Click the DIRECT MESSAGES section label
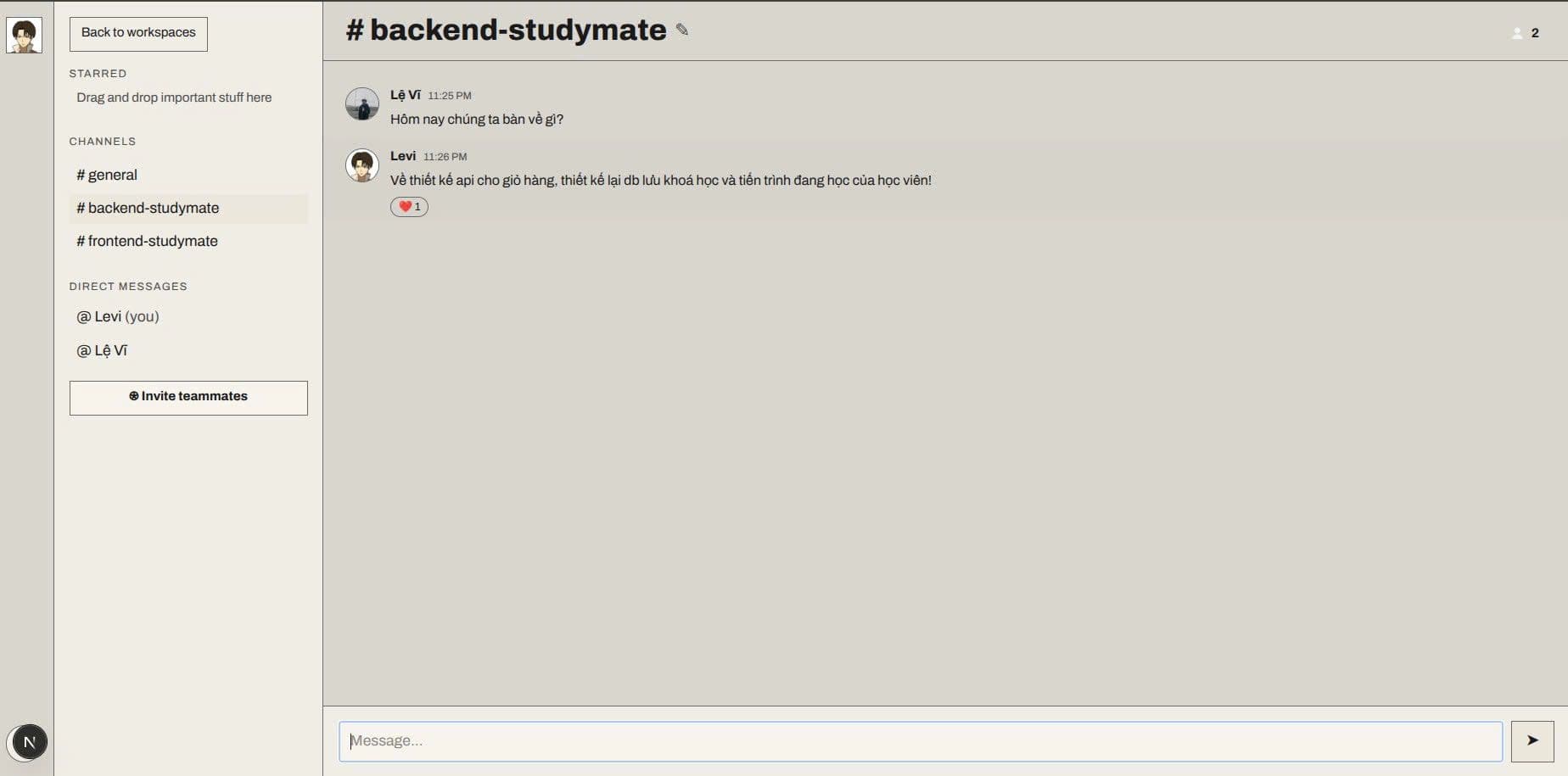This screenshot has width=1568, height=776. pos(128,287)
